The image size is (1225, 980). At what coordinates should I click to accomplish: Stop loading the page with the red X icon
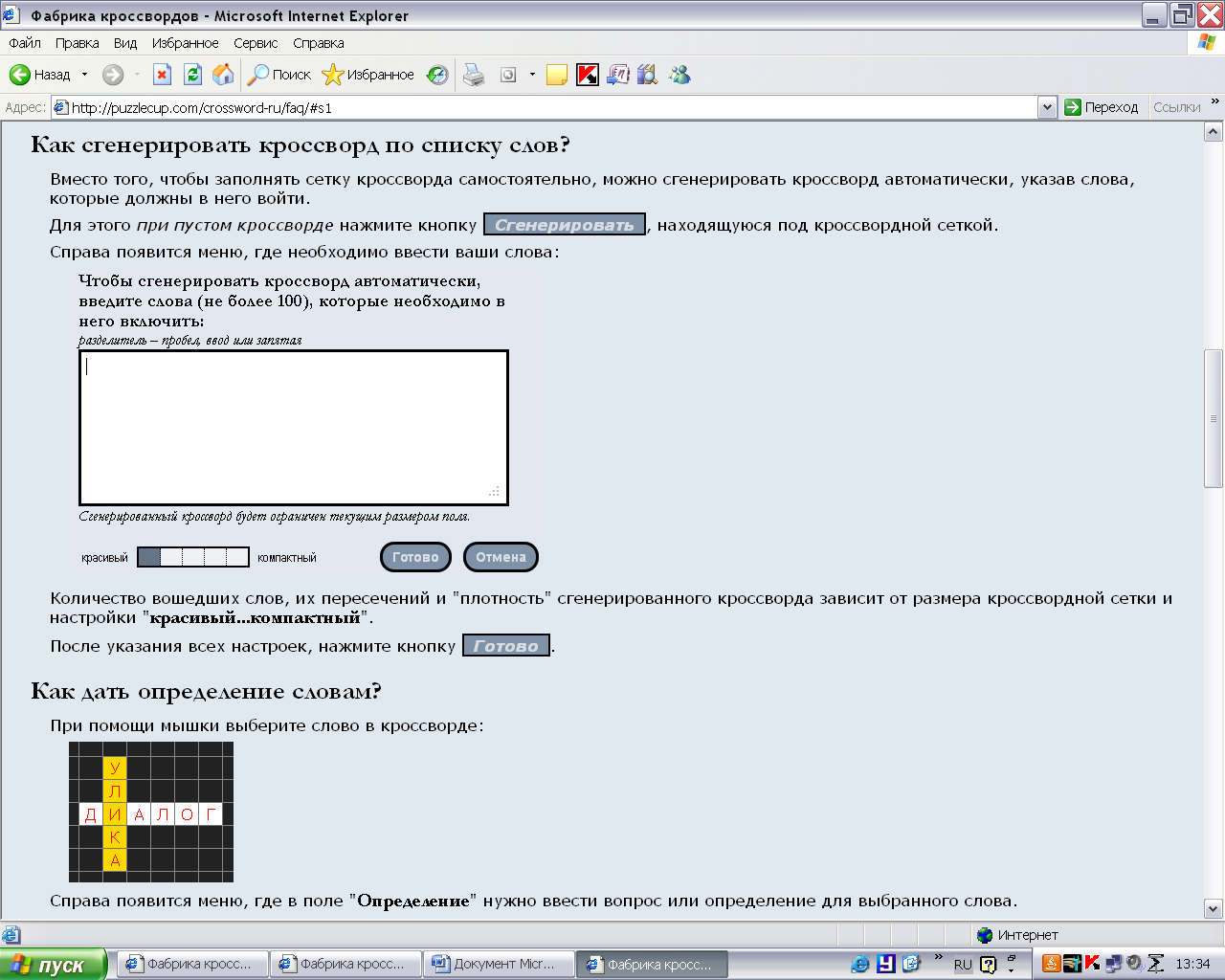[162, 75]
